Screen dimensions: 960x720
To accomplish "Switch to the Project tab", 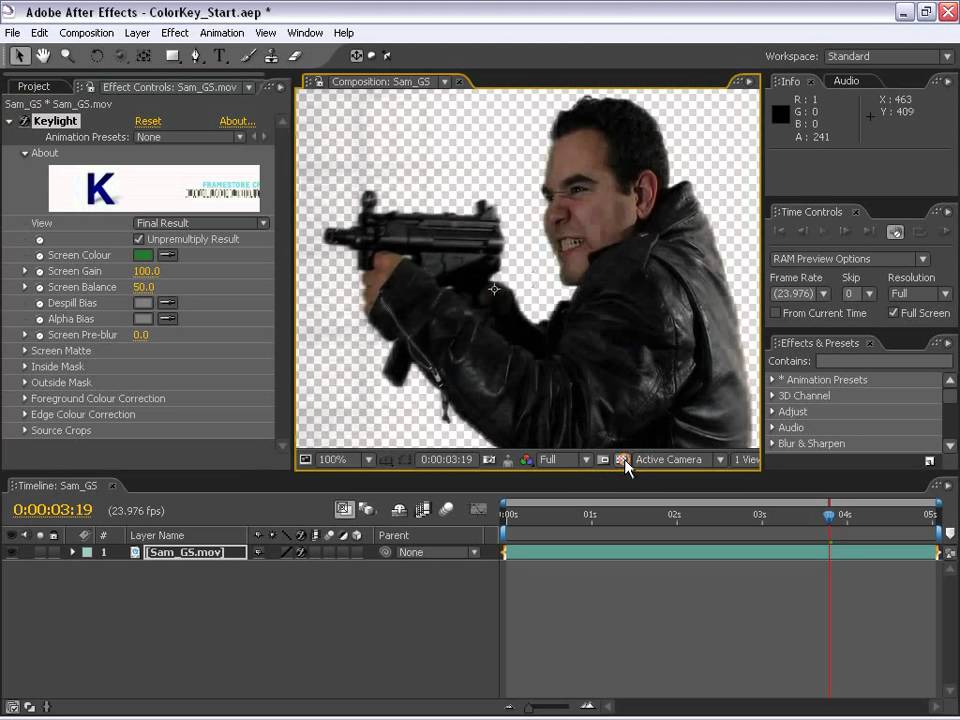I will click(34, 87).
